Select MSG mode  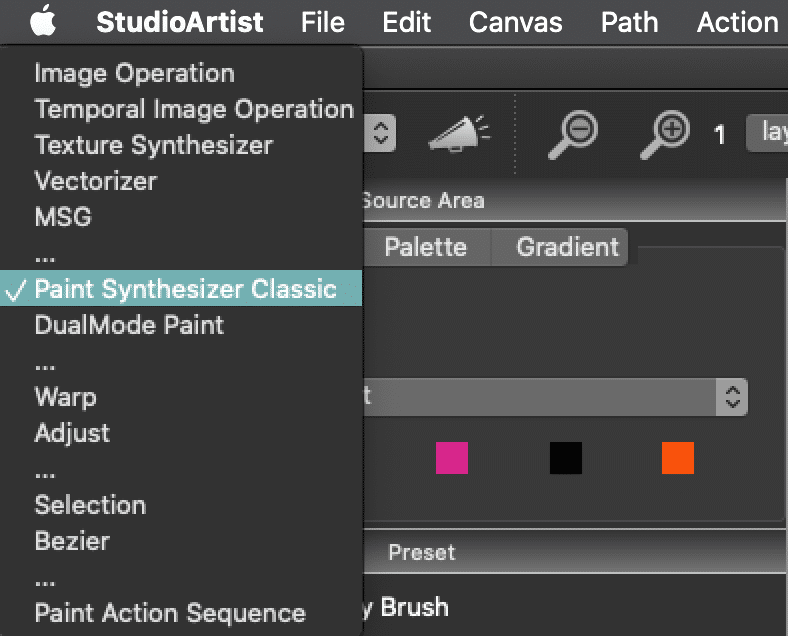point(181,217)
